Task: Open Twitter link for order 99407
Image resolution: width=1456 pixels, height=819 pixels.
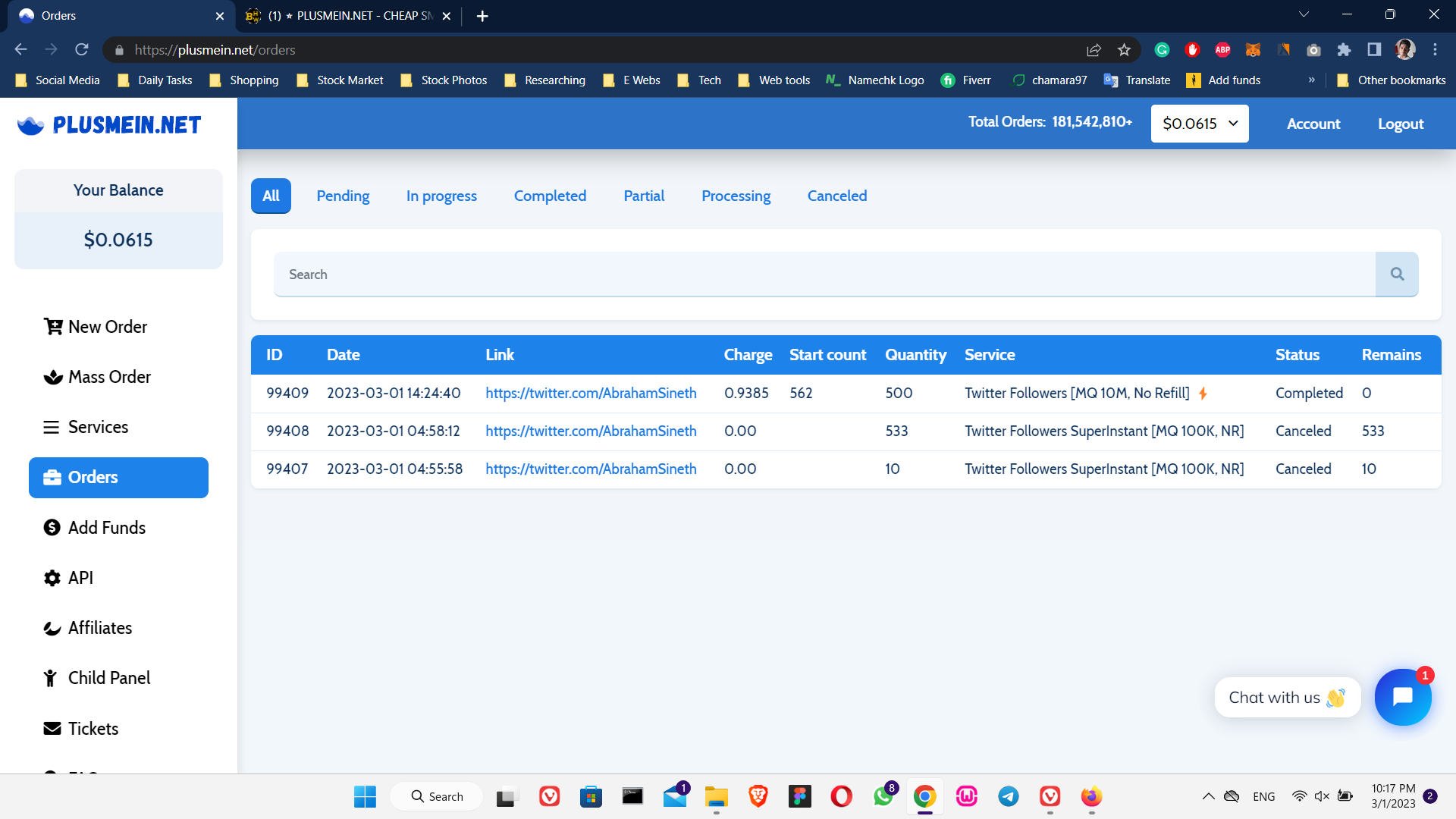Action: pyautogui.click(x=591, y=469)
